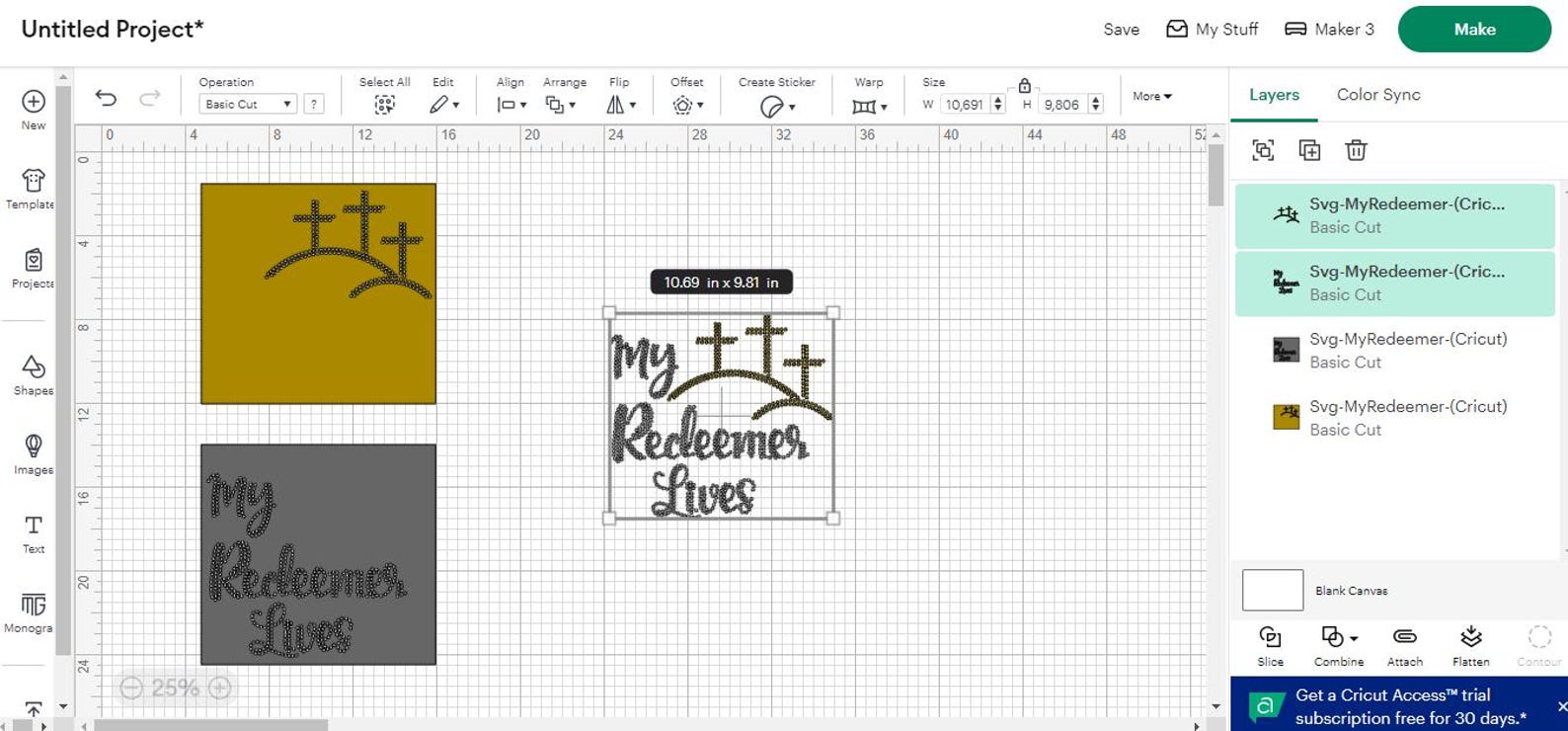Screen dimensions: 1568x731
Task: Open the Combine menu
Action: click(1339, 646)
